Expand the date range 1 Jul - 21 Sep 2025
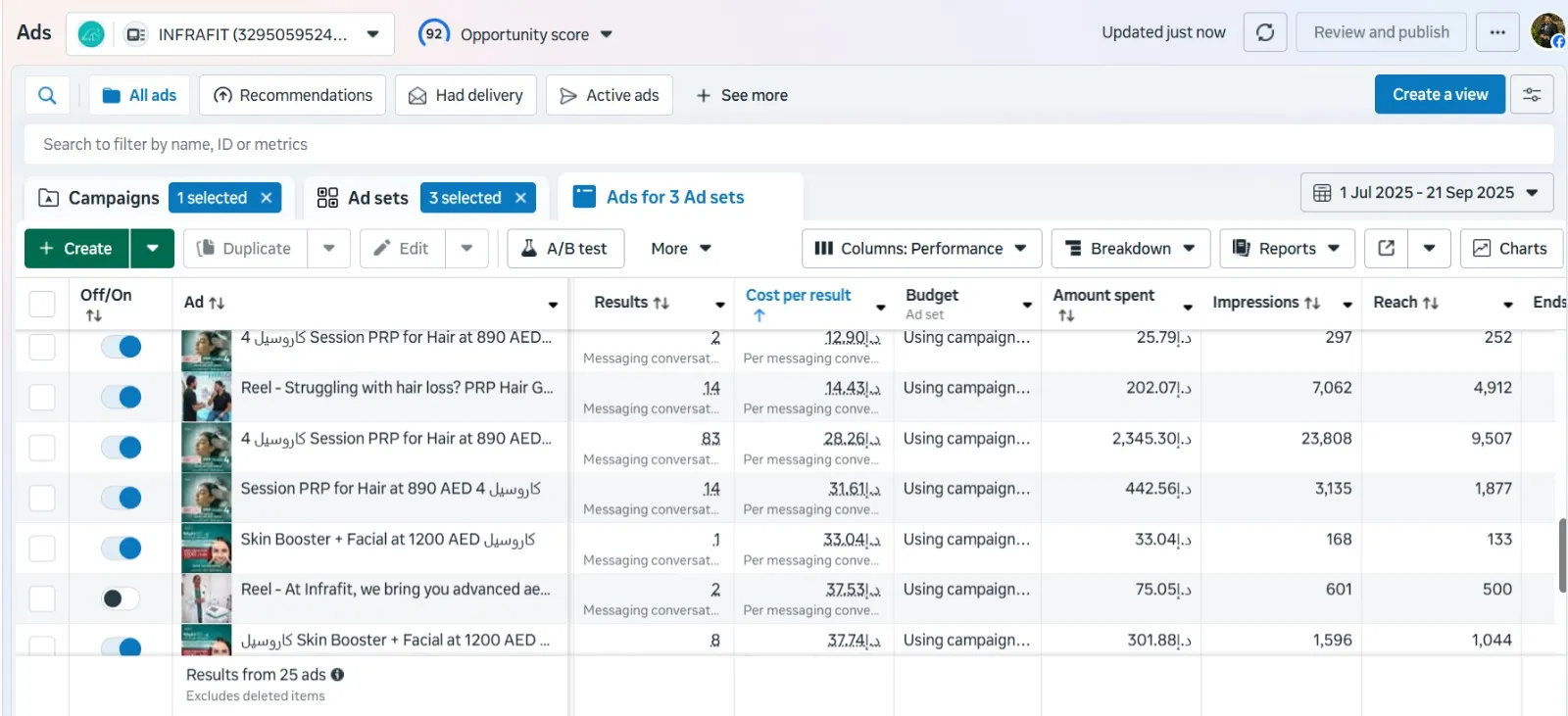Screen dimensions: 1568x716 [x=1426, y=193]
